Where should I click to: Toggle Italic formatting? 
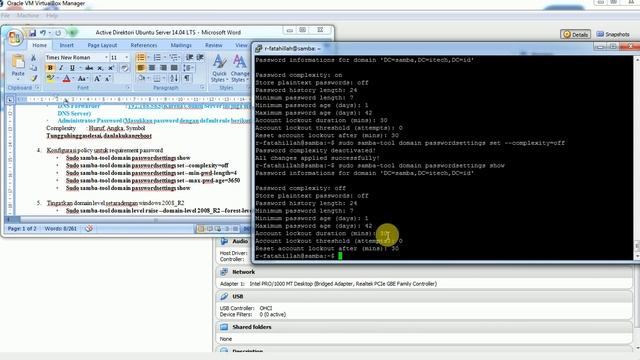[61, 68]
